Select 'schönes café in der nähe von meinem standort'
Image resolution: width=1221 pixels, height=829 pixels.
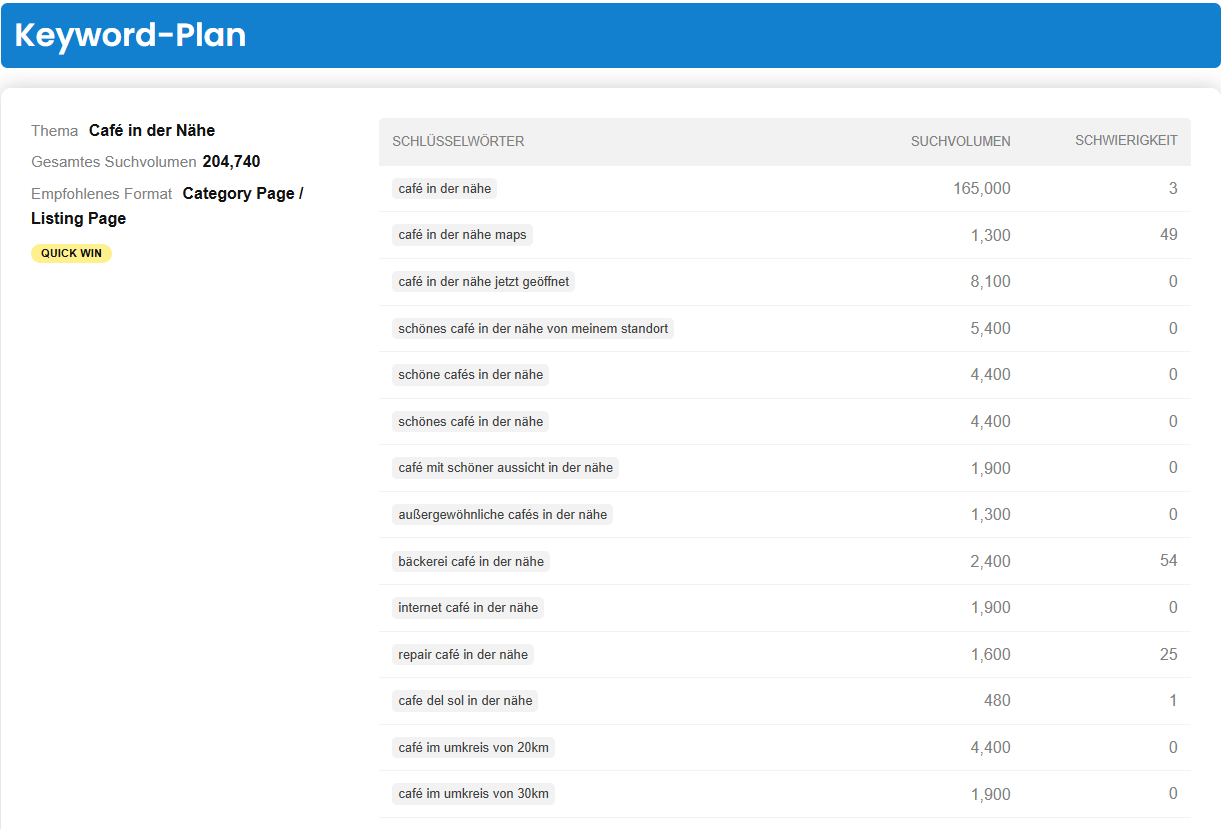(x=533, y=328)
